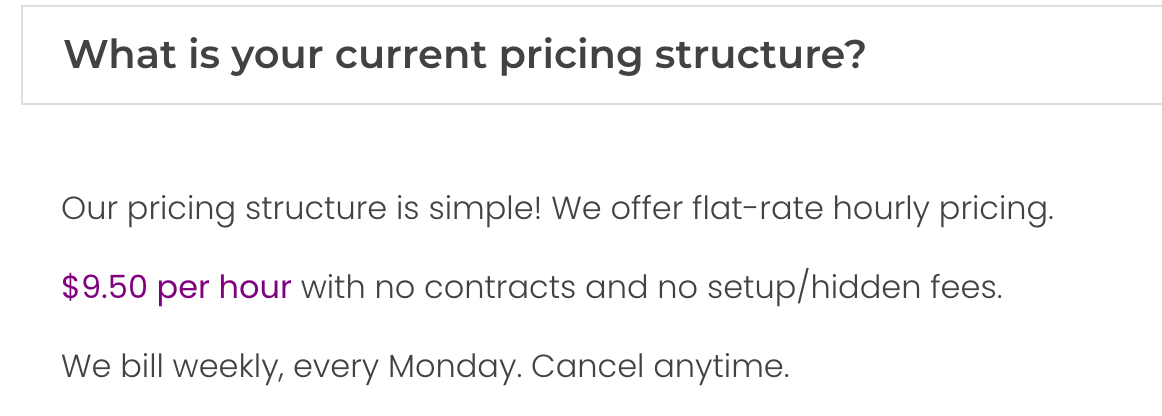Click the phrase 'flat-rate hourly pricing'
This screenshot has width=1162, height=416.
coord(871,210)
